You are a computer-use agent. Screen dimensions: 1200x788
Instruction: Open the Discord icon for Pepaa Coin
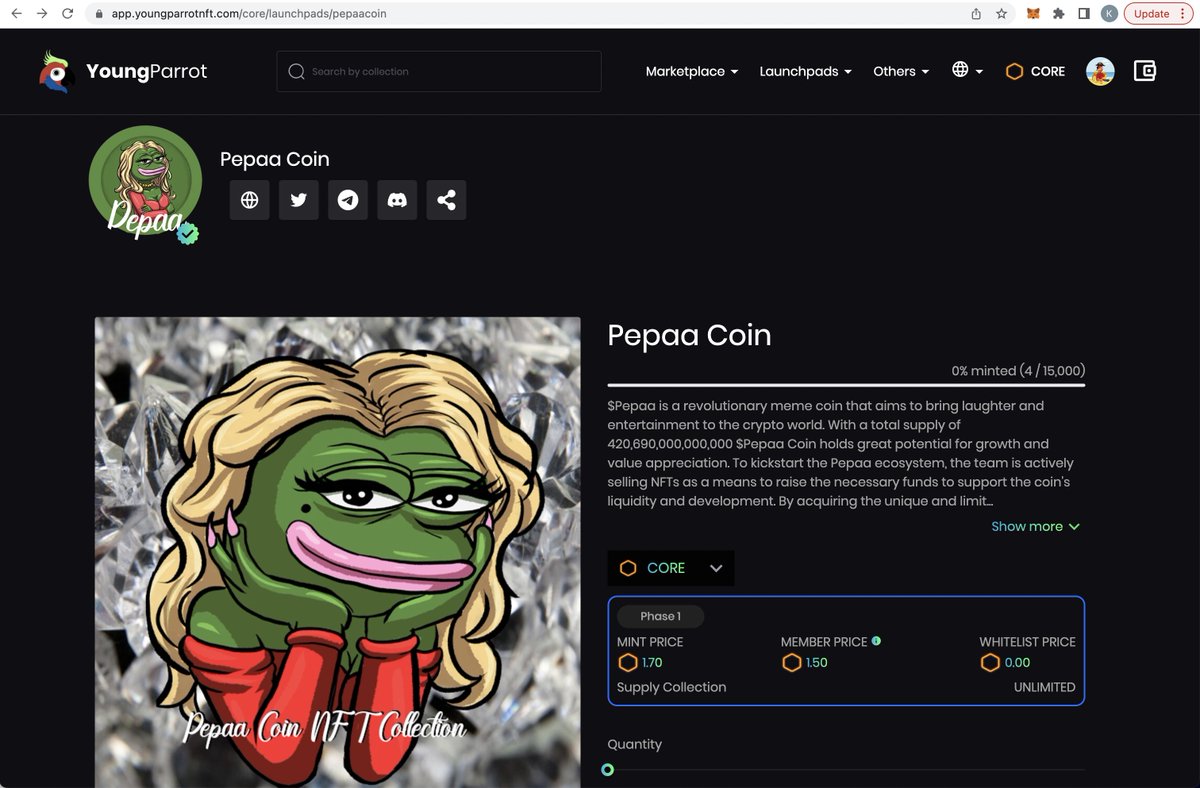click(396, 200)
